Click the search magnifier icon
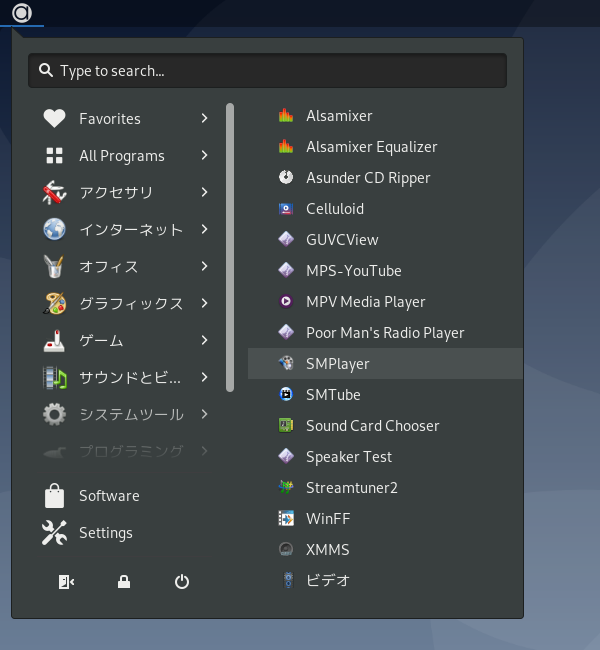This screenshot has width=600, height=650. [x=46, y=70]
